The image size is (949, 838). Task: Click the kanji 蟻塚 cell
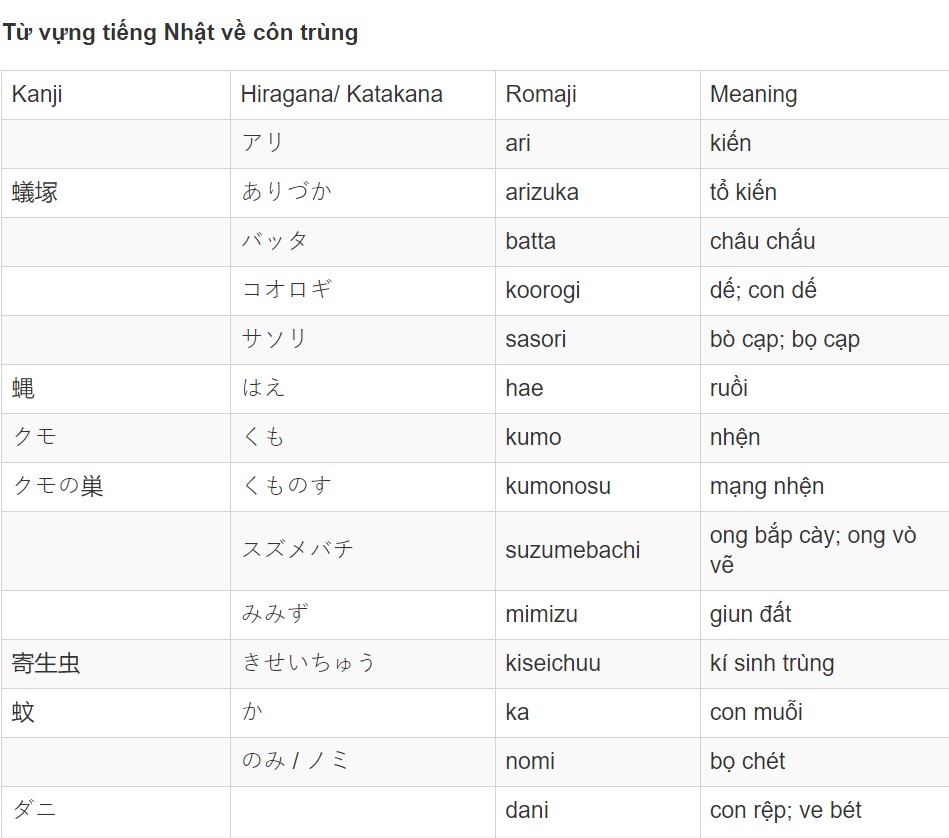tap(116, 193)
